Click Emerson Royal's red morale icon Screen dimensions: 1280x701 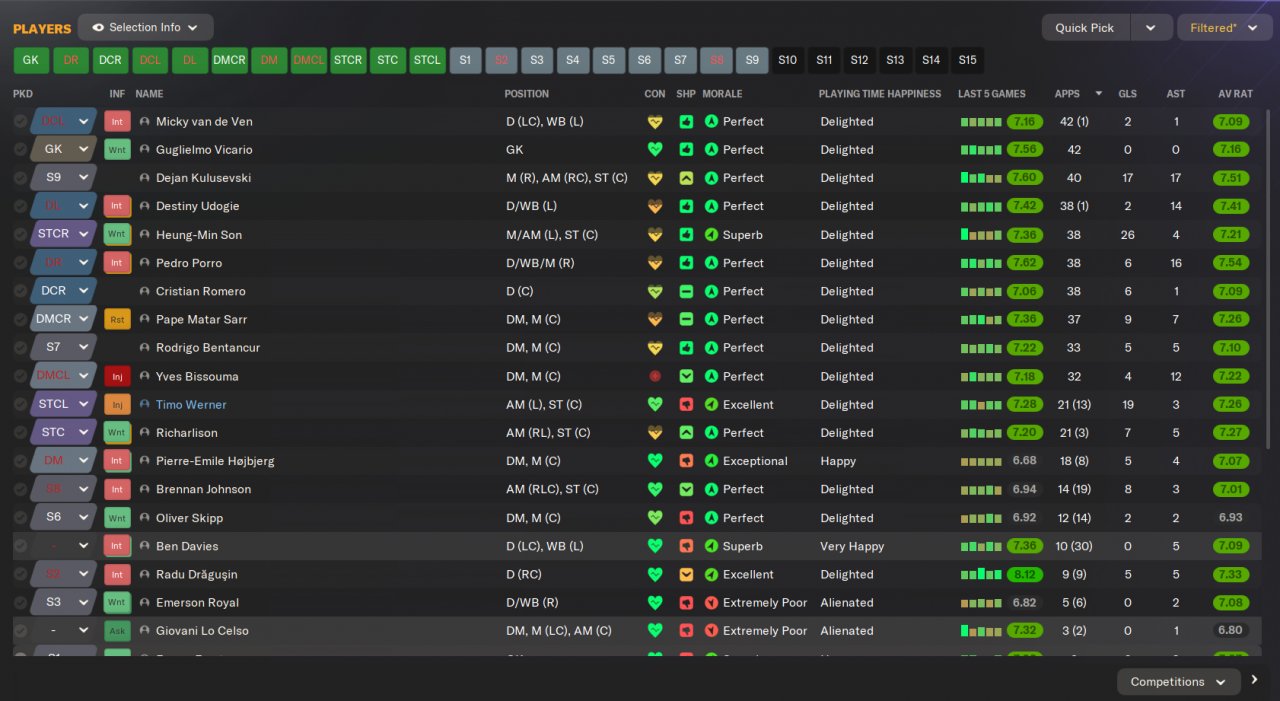point(712,603)
